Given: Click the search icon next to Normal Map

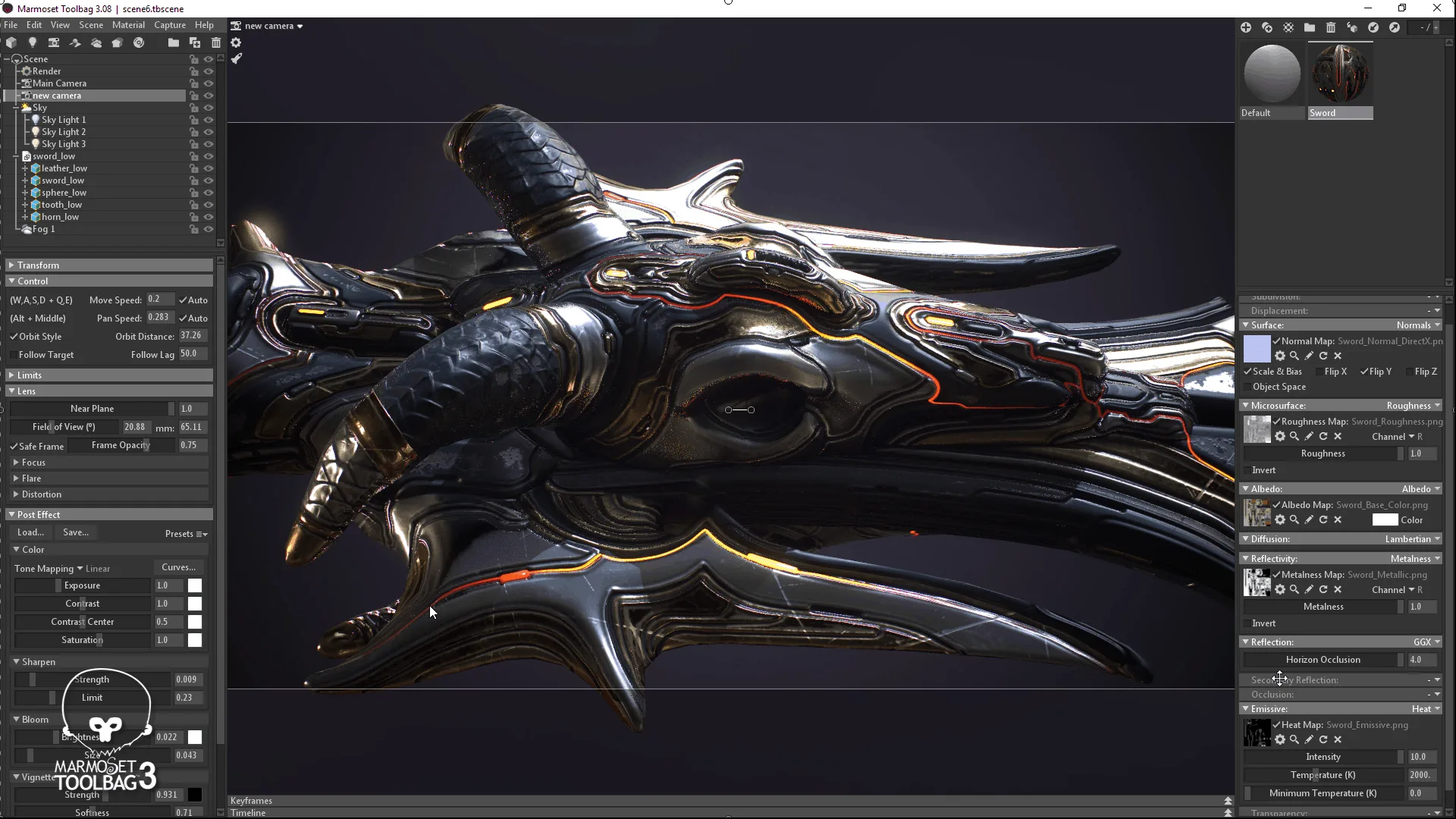Looking at the screenshot, I should (1294, 356).
